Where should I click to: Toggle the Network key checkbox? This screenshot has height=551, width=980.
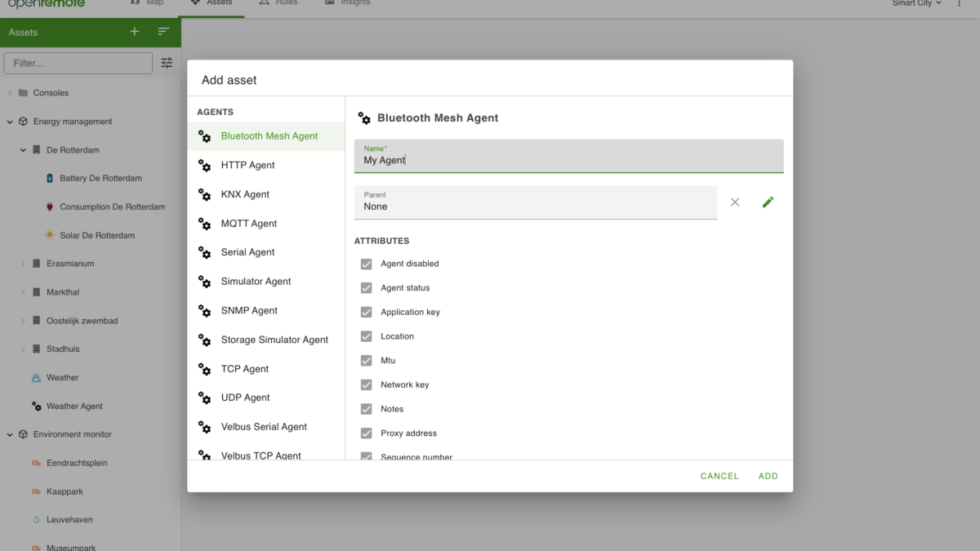coord(366,385)
